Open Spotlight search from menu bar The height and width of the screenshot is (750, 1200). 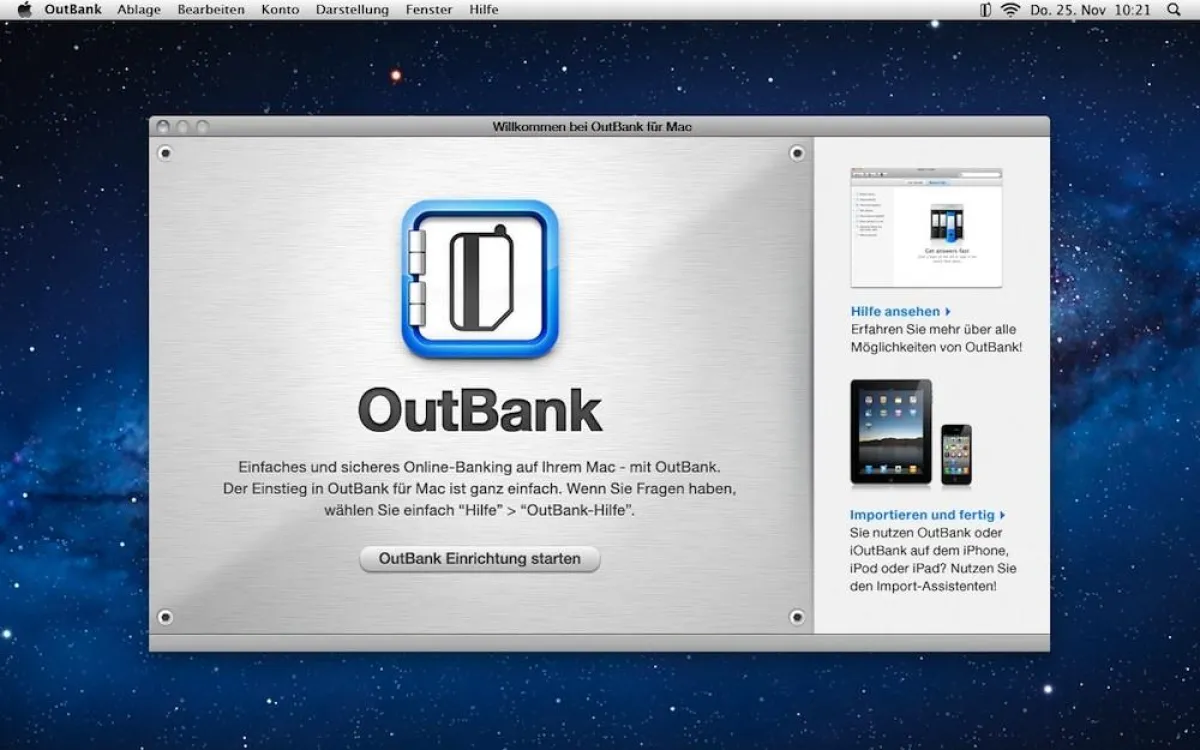[1175, 9]
